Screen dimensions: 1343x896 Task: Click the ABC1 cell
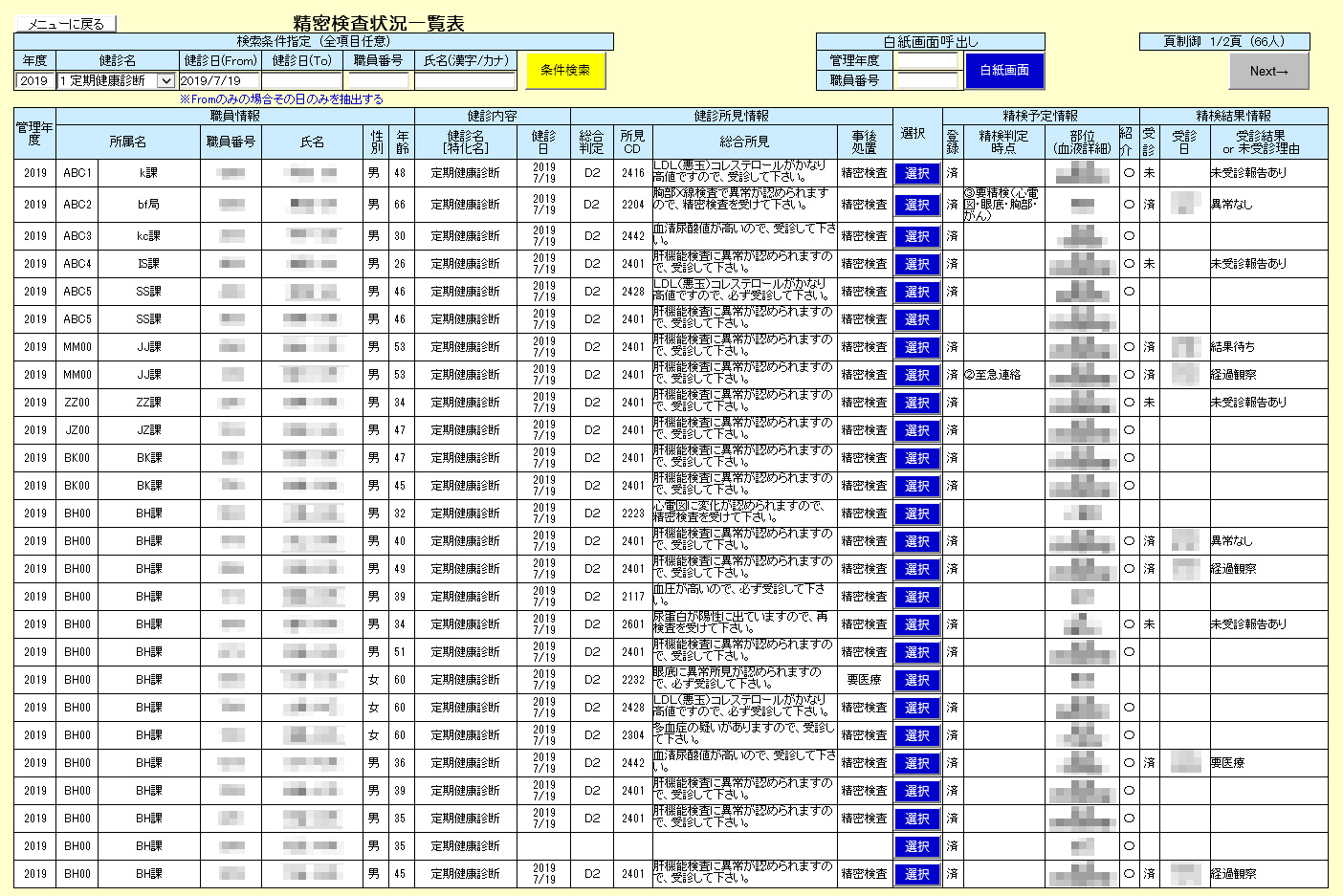[x=77, y=173]
